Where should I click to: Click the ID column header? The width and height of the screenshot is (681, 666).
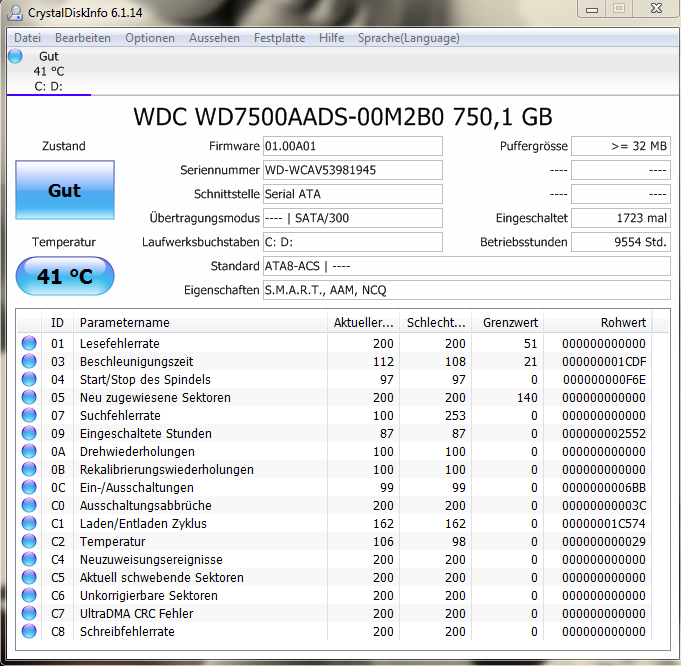coord(57,323)
